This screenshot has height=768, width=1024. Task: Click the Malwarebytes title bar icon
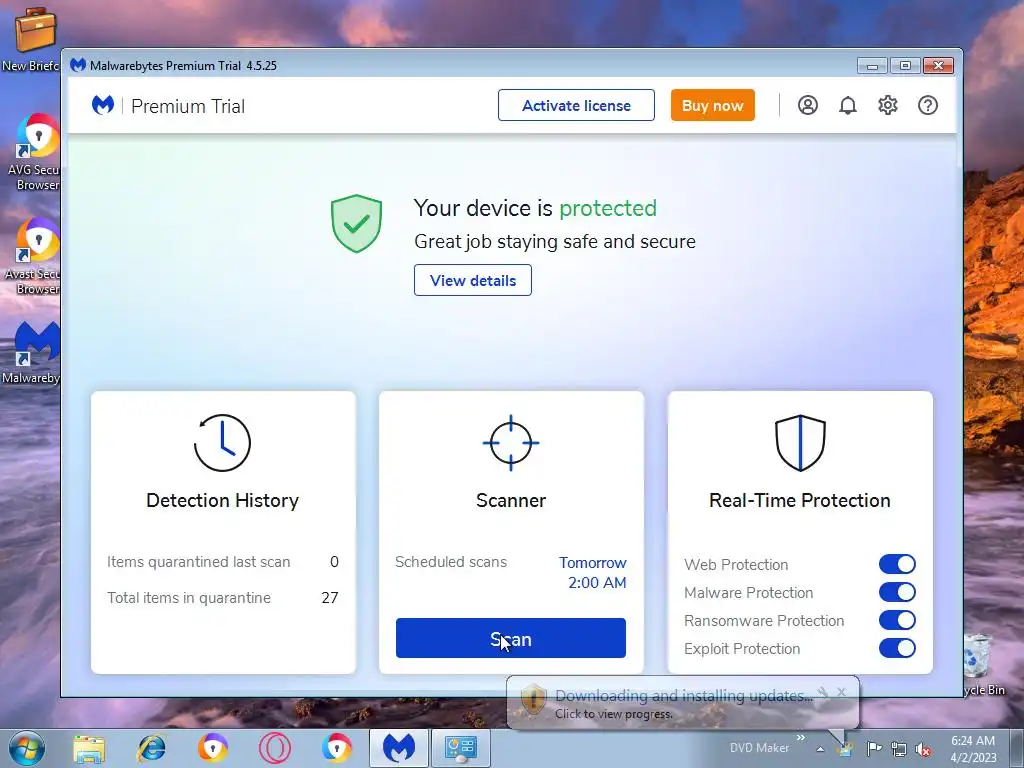(x=78, y=65)
